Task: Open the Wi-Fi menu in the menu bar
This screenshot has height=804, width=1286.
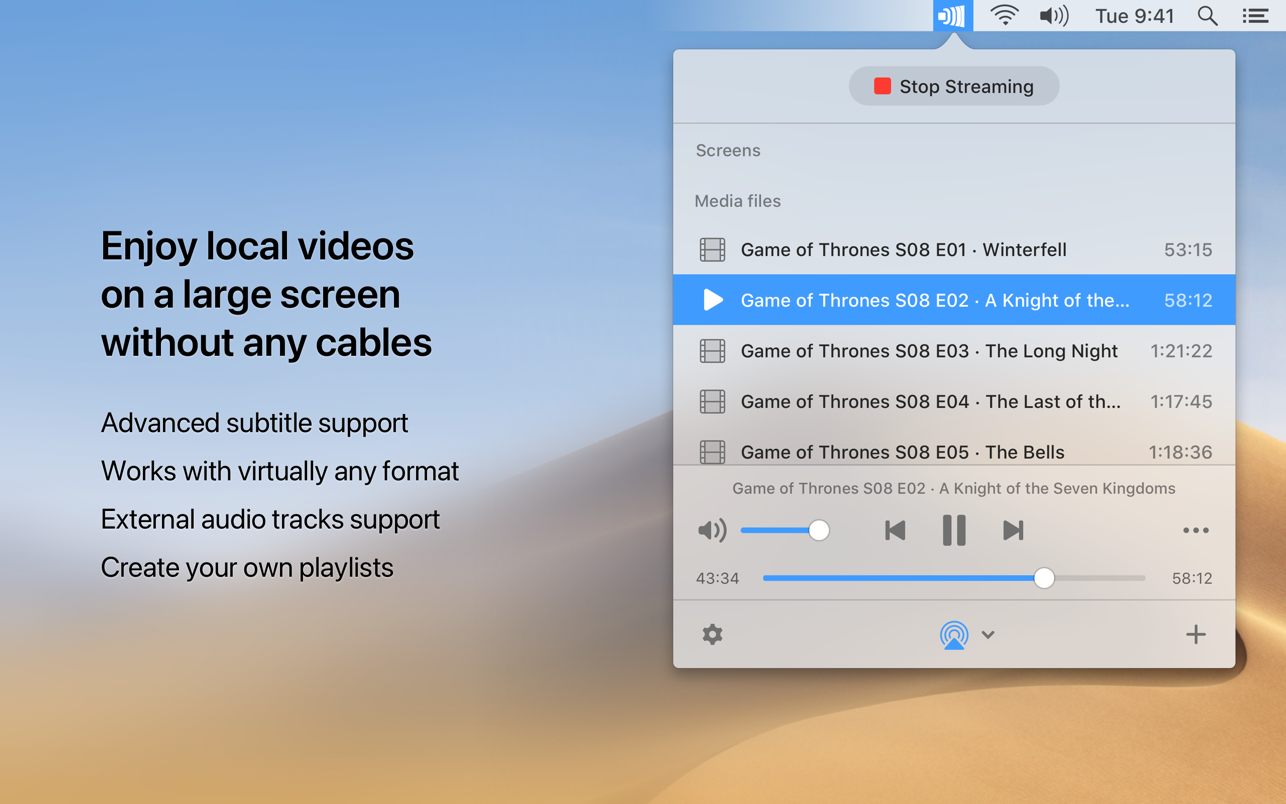Action: pyautogui.click(x=1004, y=15)
